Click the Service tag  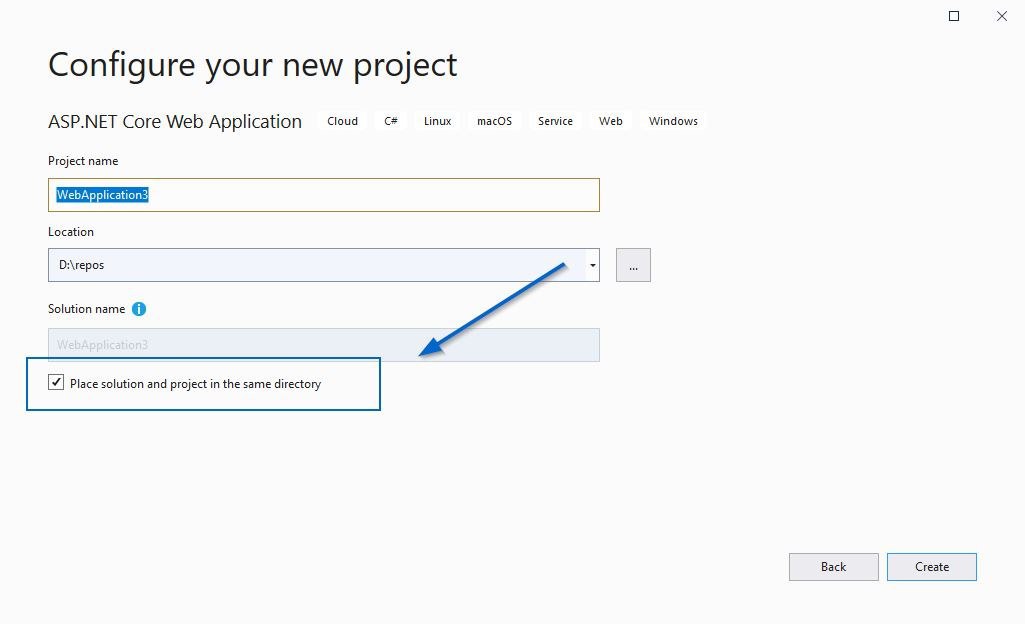[555, 122]
